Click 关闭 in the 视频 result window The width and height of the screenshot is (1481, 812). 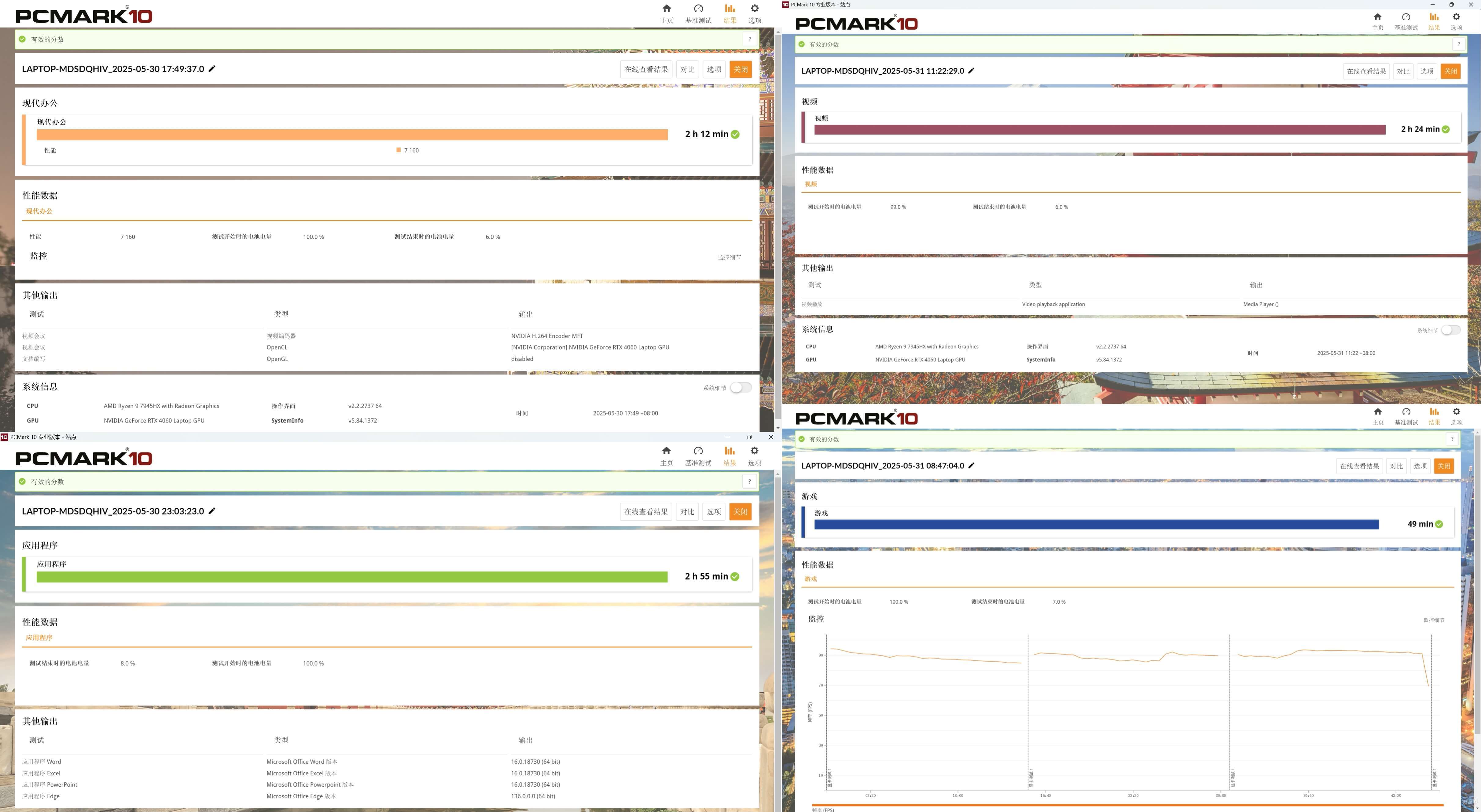pyautogui.click(x=1450, y=71)
